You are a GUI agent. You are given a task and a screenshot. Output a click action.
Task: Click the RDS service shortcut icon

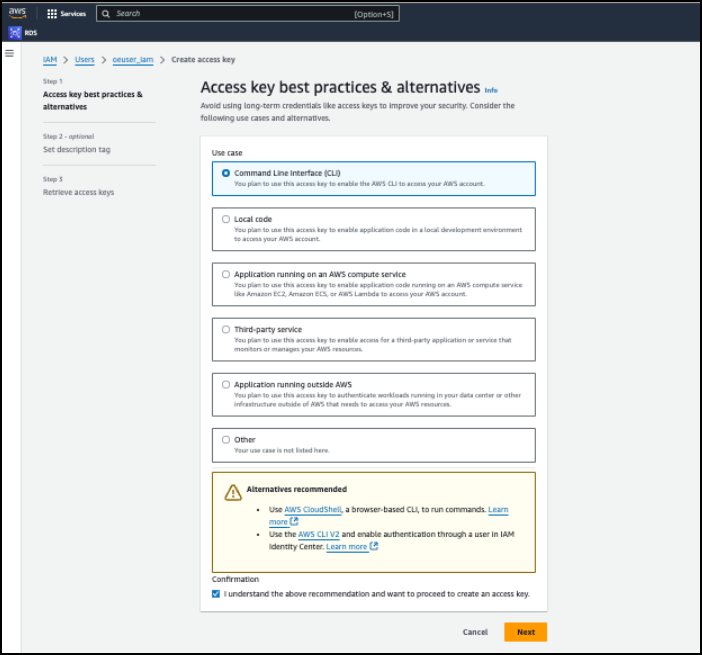coord(15,33)
